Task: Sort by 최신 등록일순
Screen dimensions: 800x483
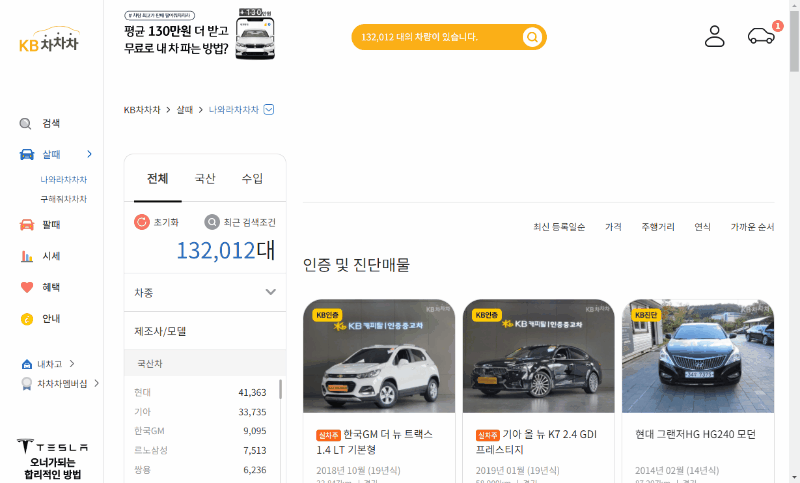Action: click(559, 227)
